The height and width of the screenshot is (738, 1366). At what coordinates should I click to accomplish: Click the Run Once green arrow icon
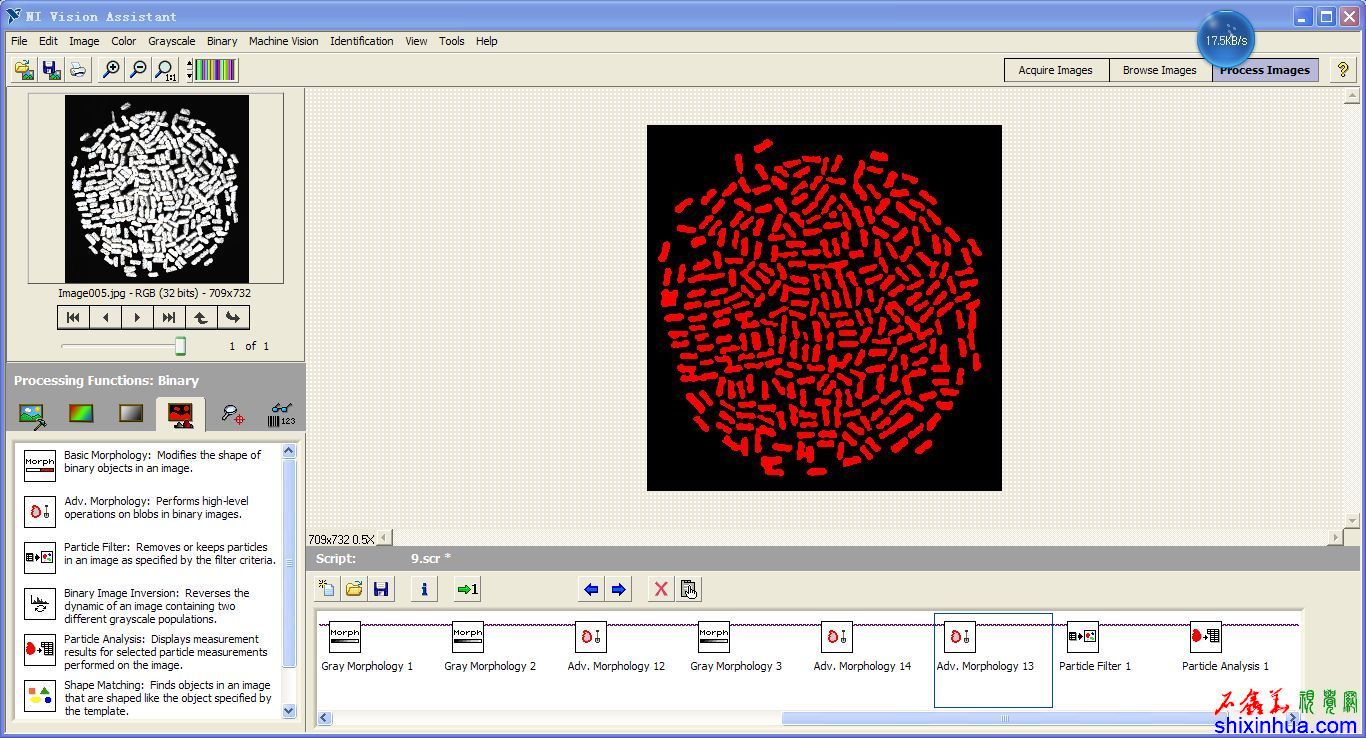467,589
